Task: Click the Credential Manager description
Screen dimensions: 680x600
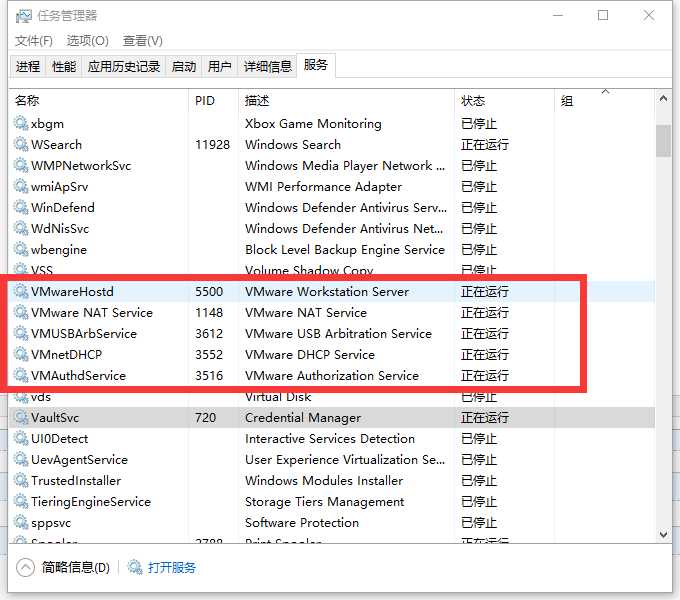Action: (303, 417)
